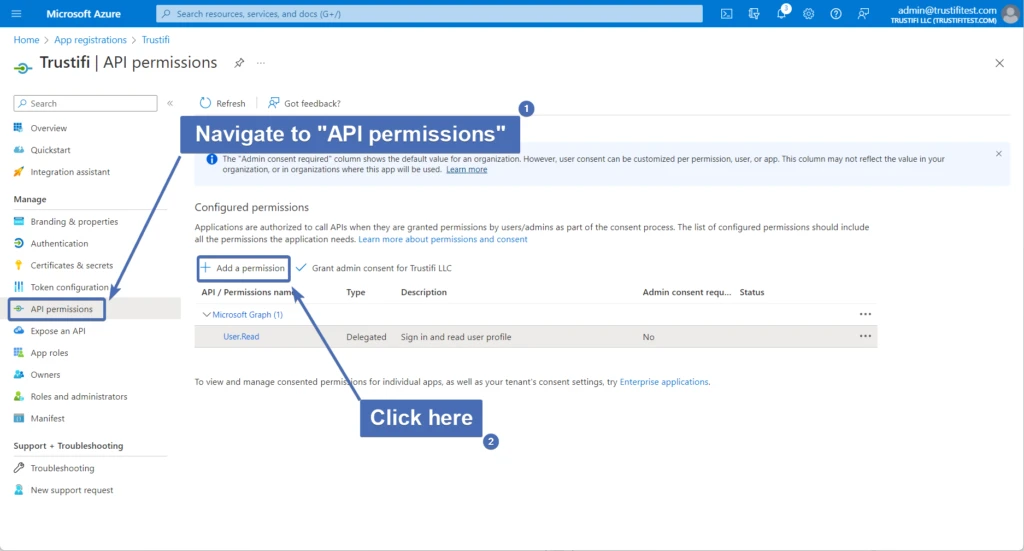Open Quickstart in the sidebar

click(x=50, y=150)
